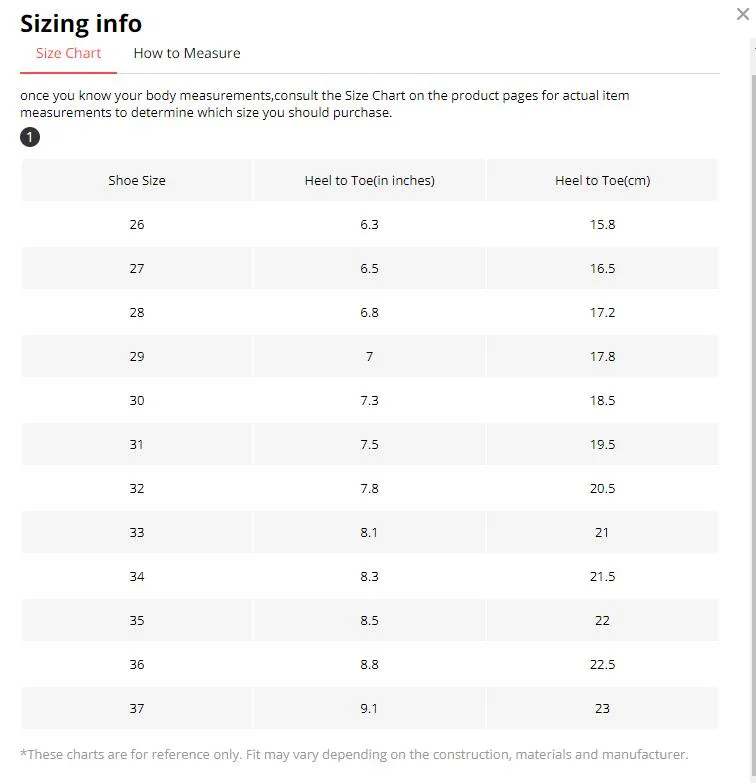Screen dimensions: 756x783
Task: Click the Heel to Toe(cm) column header
Action: click(x=602, y=180)
